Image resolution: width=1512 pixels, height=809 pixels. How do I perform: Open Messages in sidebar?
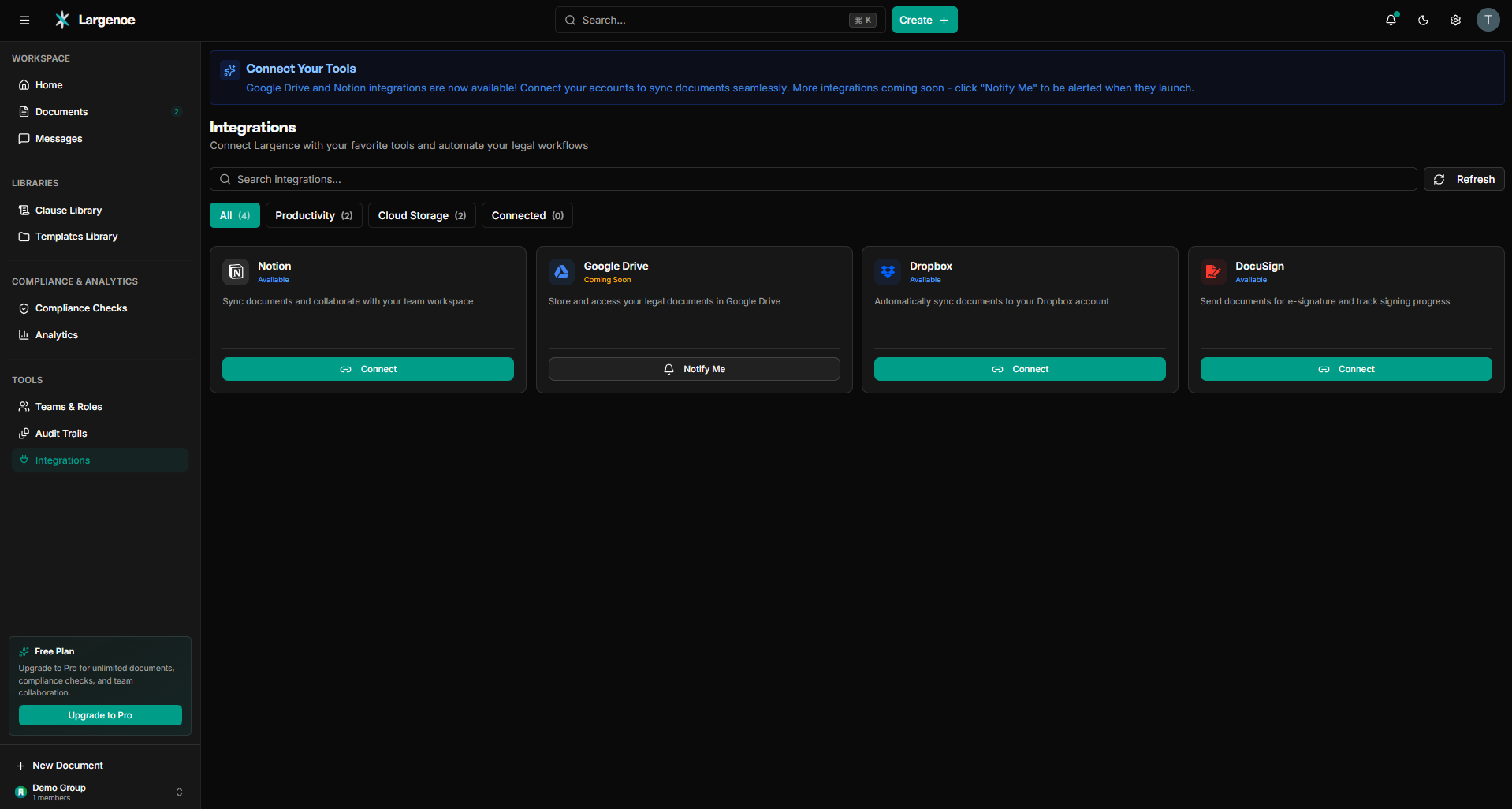coord(100,139)
